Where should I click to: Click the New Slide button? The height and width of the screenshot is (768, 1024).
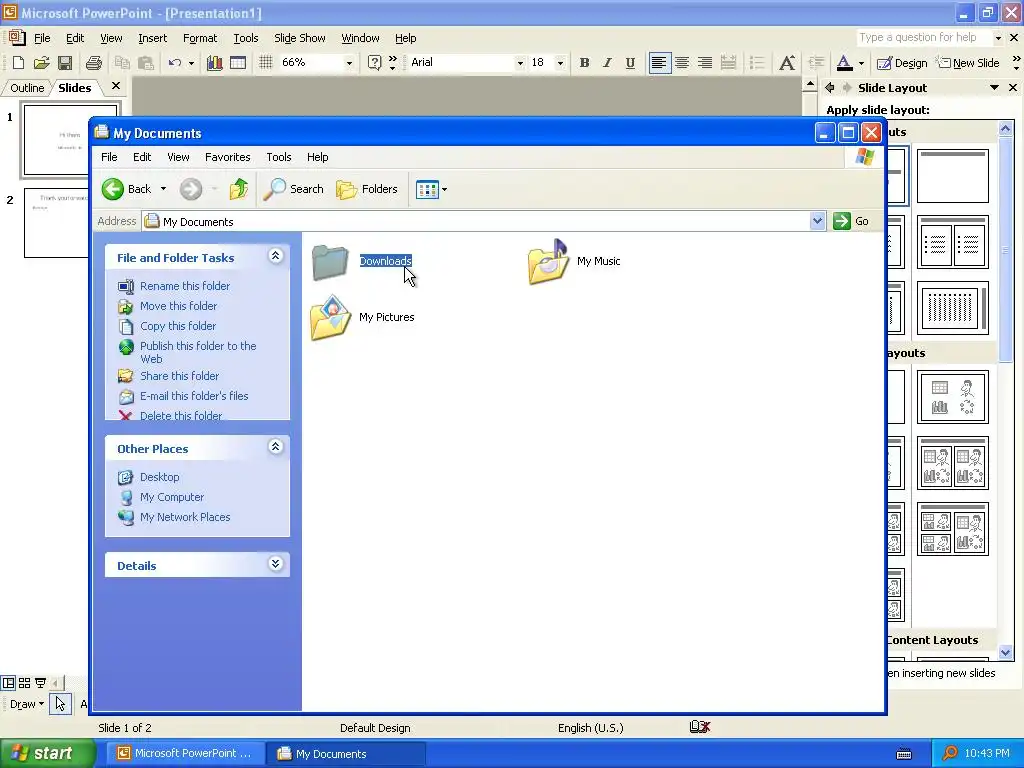pos(968,63)
